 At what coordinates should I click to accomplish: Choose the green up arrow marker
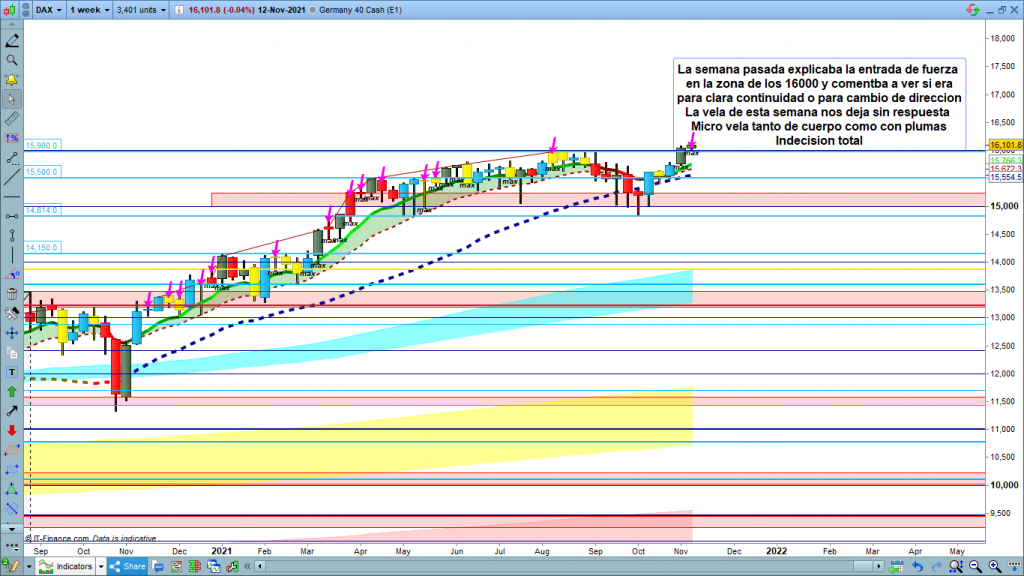pyautogui.click(x=11, y=391)
